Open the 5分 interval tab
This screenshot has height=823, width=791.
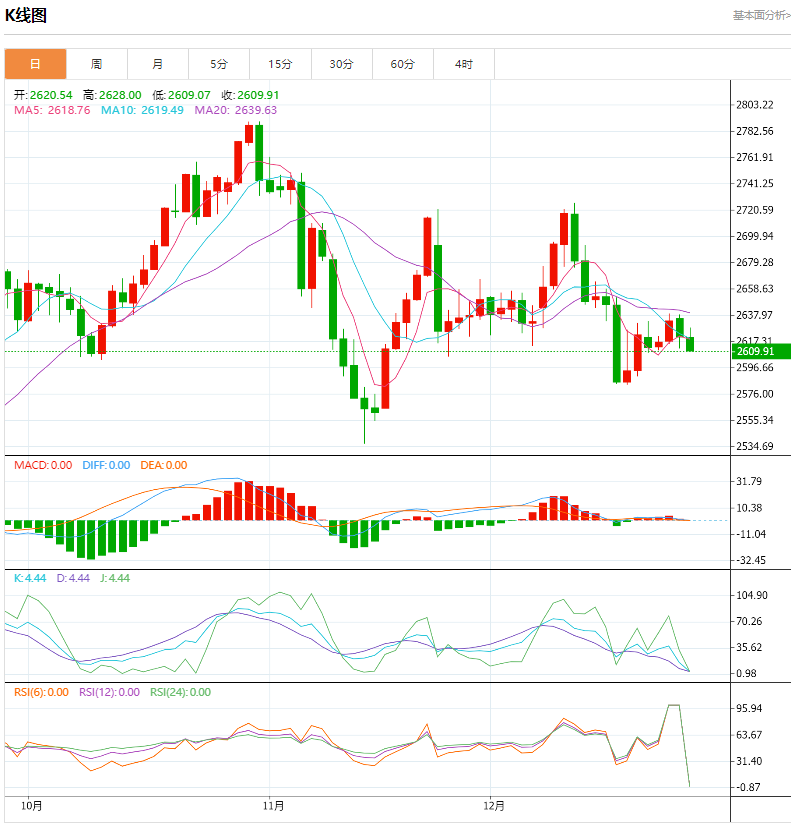[x=219, y=64]
